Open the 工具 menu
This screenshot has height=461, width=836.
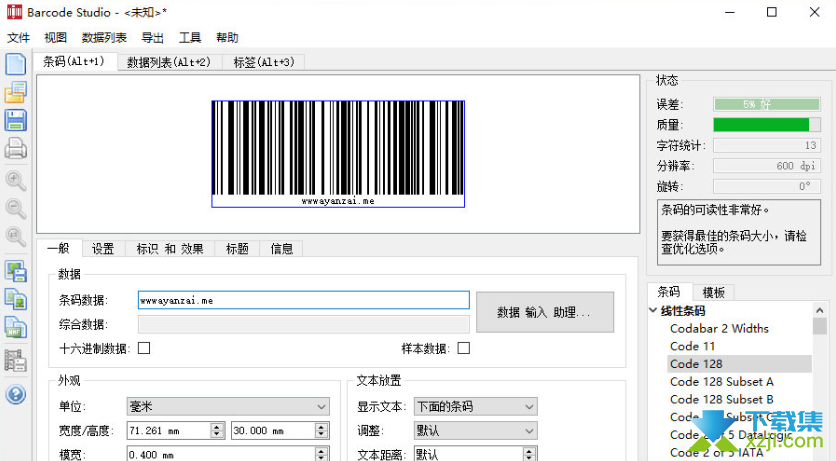click(x=190, y=38)
